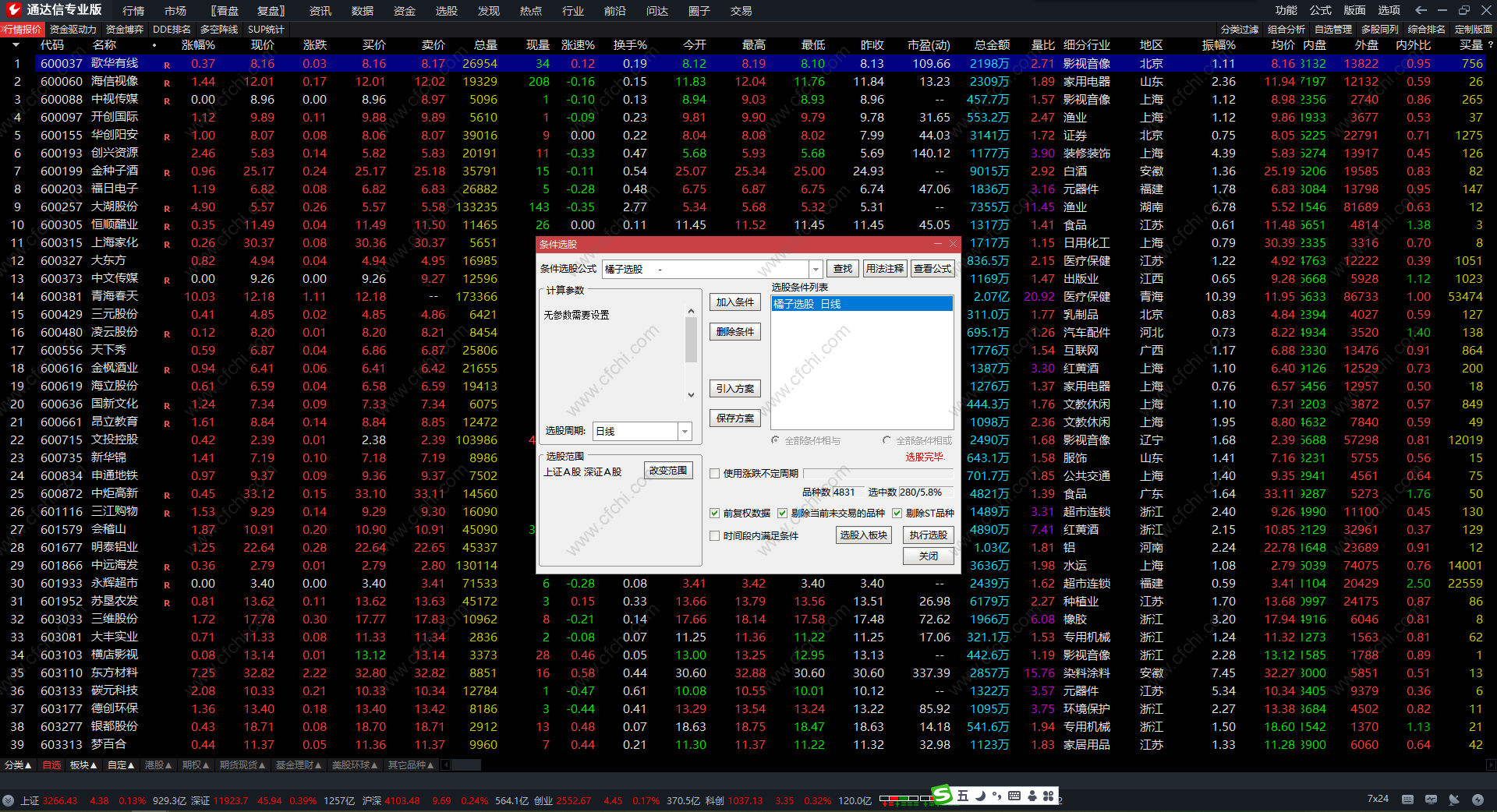This screenshot has width=1497, height=812.
Task: Toggle the 剔除ST品种 checkbox
Action: coord(897,513)
